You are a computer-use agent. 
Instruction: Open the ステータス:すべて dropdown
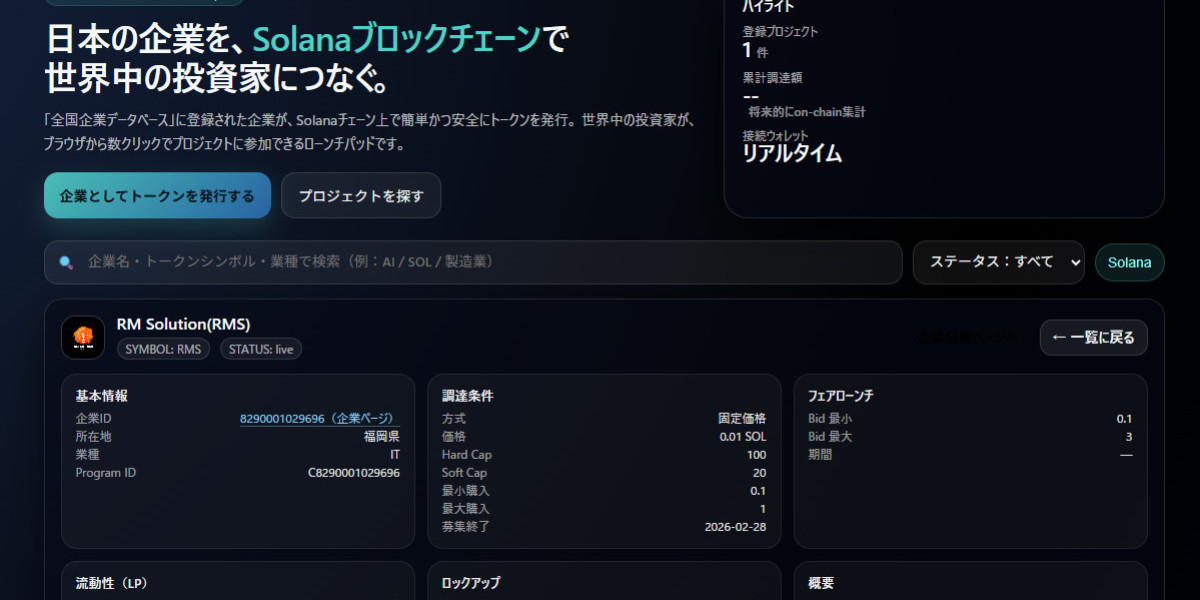pyautogui.click(x=998, y=262)
